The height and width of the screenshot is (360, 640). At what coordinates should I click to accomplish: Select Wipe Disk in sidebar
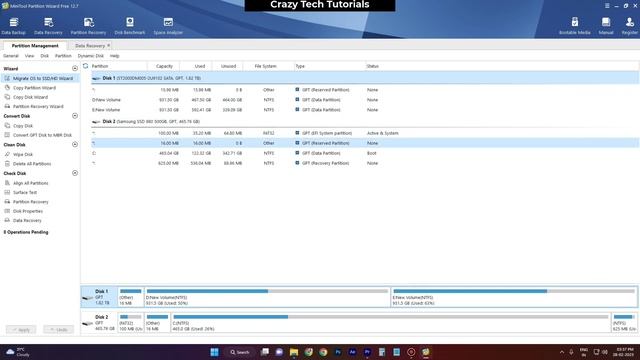[x=22, y=154]
